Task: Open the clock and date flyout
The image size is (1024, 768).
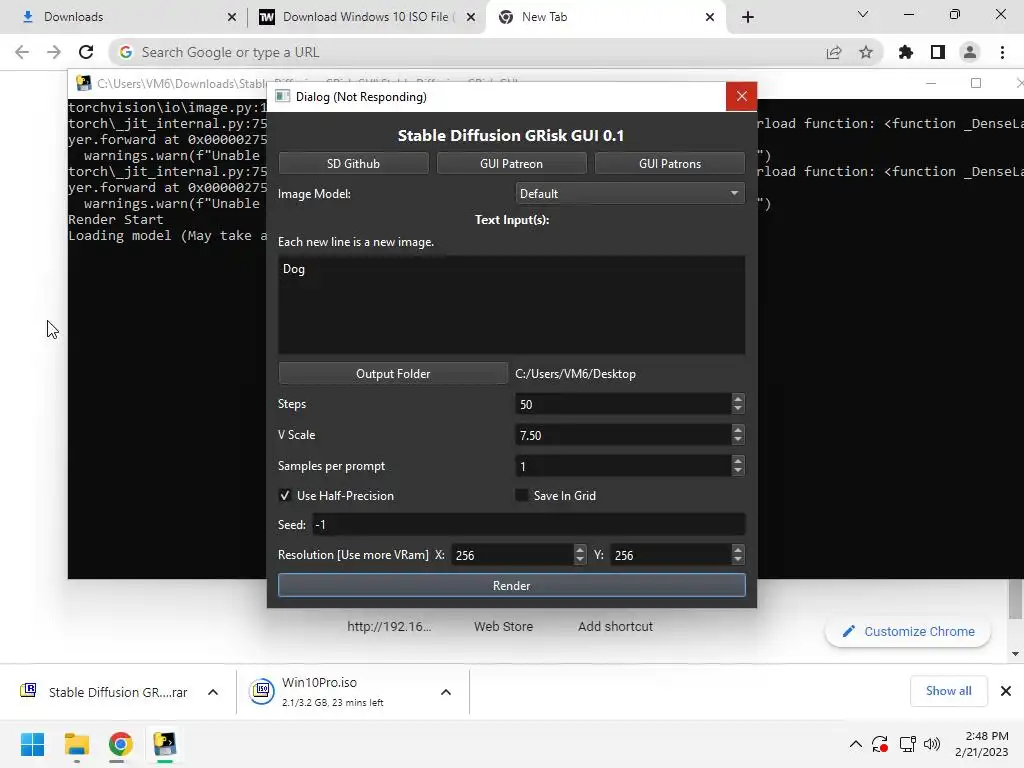Action: click(x=982, y=744)
